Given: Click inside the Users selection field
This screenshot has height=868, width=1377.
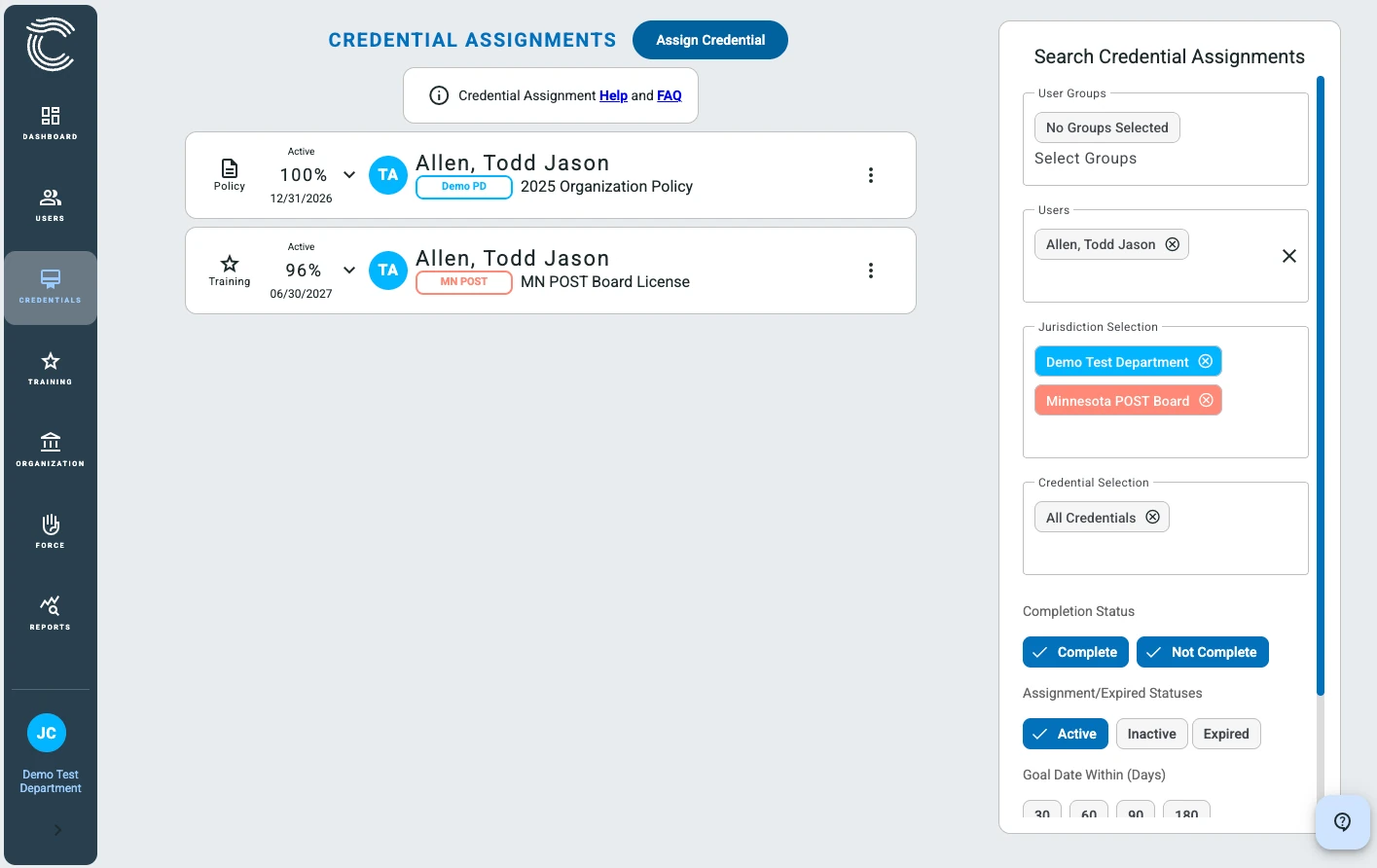Looking at the screenshot, I should (x=1166, y=256).
